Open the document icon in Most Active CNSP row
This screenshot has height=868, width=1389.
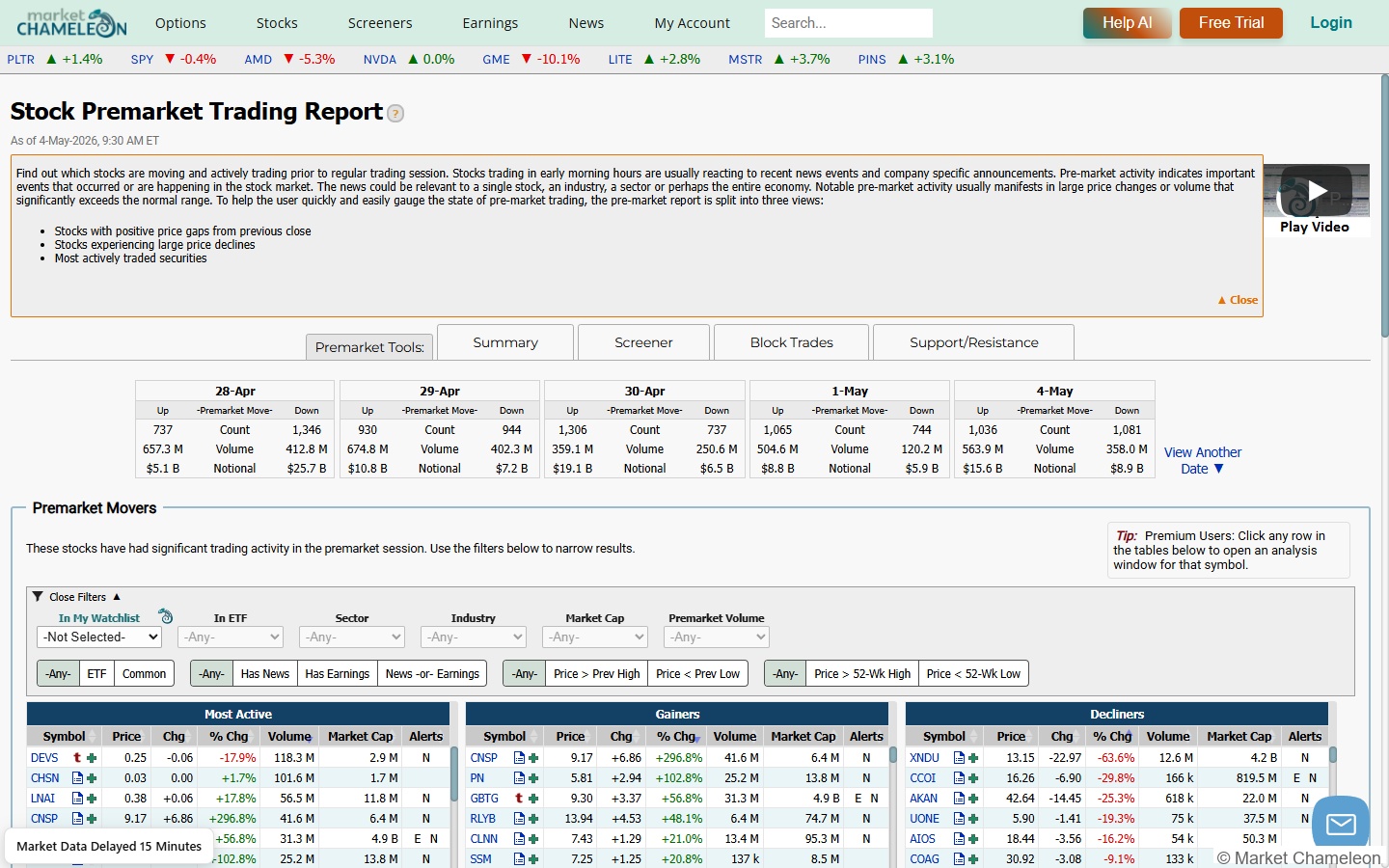point(77,819)
